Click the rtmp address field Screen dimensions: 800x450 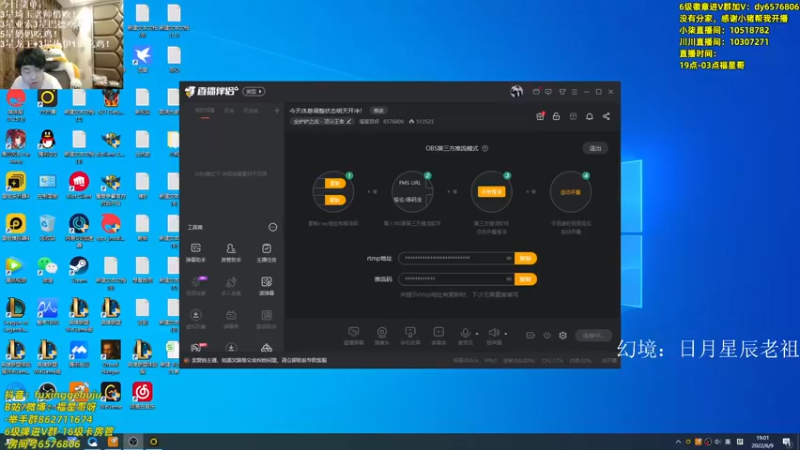click(x=456, y=258)
